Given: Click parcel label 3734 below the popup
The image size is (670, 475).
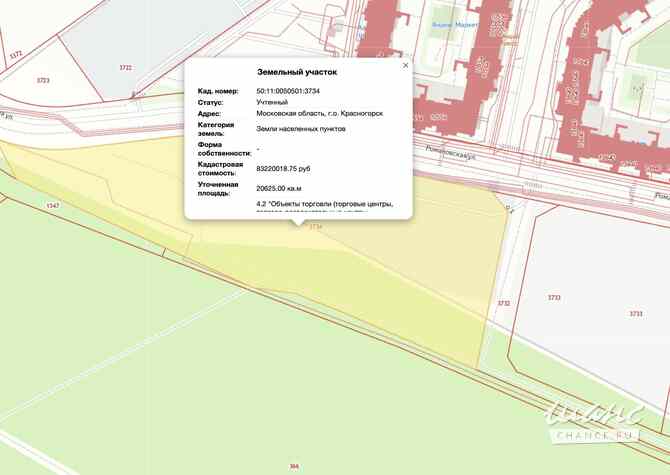Looking at the screenshot, I should [x=315, y=227].
